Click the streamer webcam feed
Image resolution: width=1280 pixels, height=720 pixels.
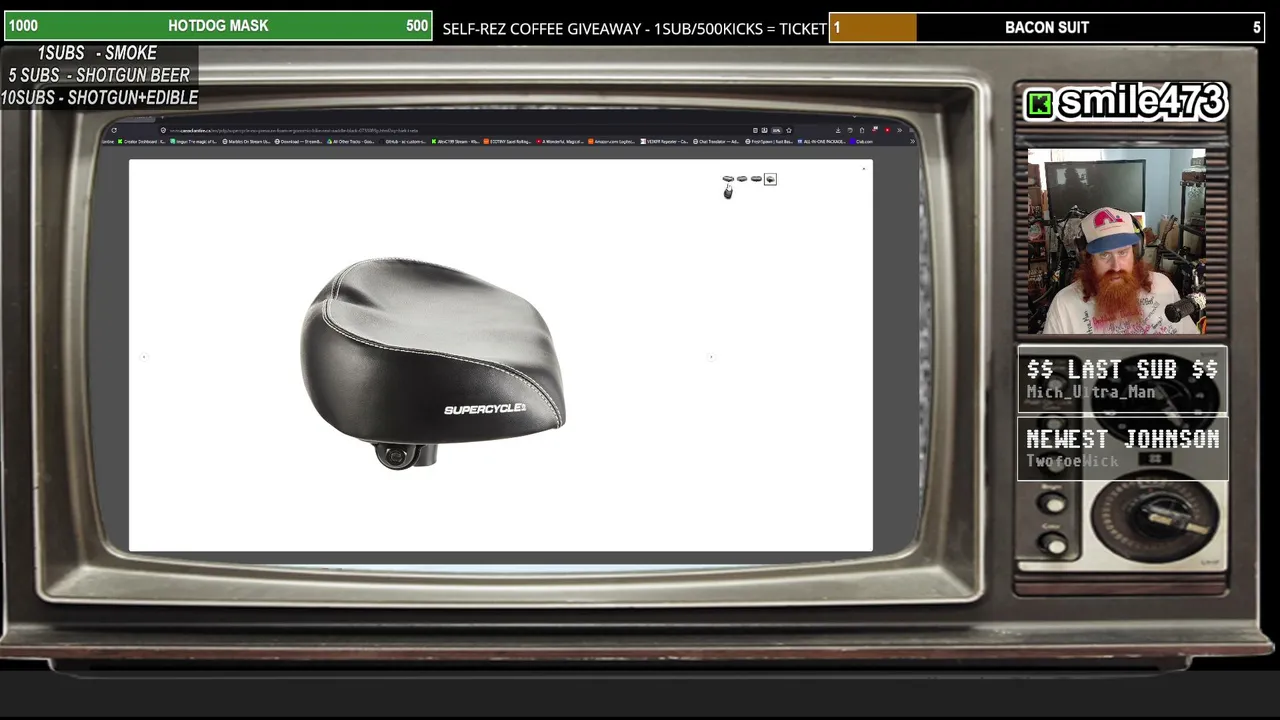1116,241
